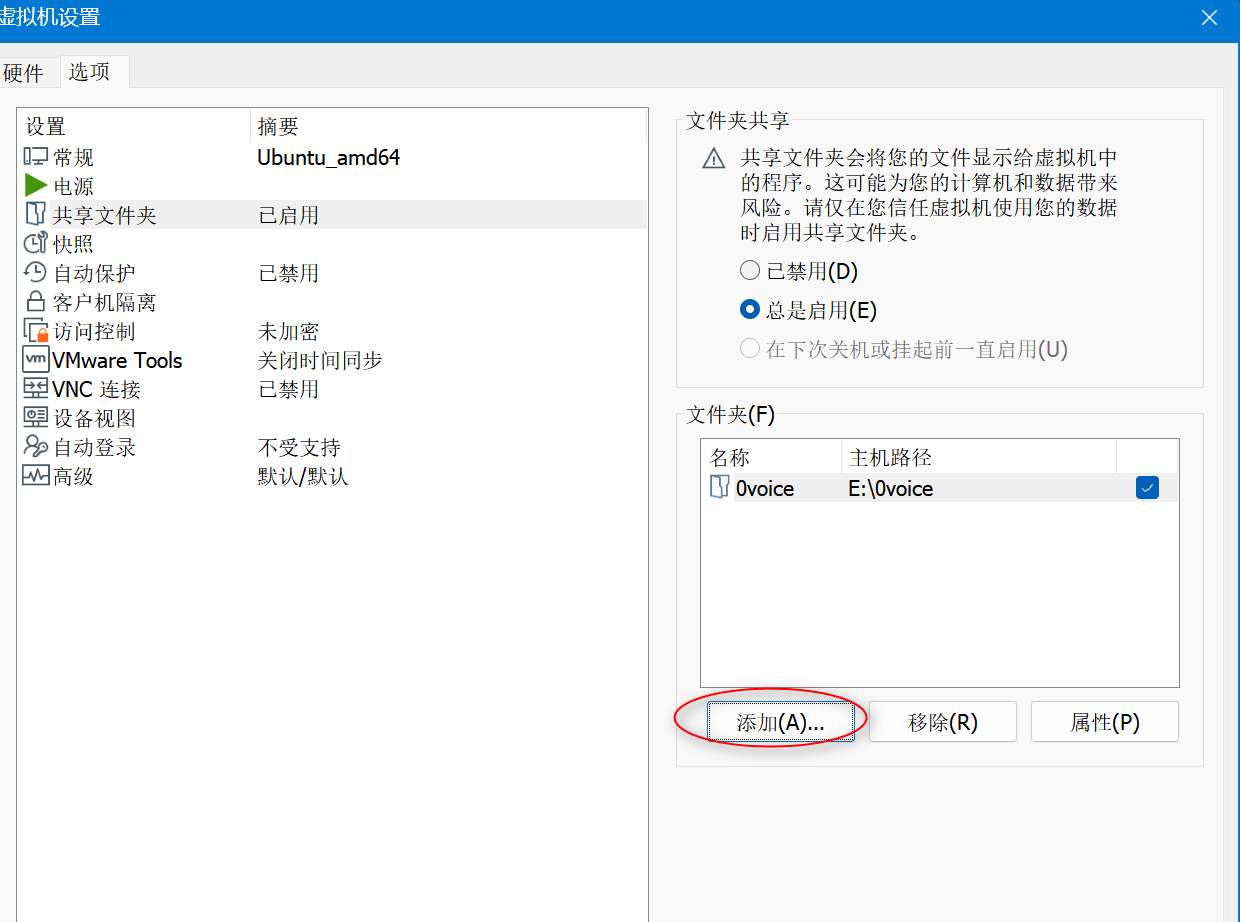Click the Ubuntu_amd64 summary value
The height and width of the screenshot is (922, 1240).
pyautogui.click(x=329, y=157)
